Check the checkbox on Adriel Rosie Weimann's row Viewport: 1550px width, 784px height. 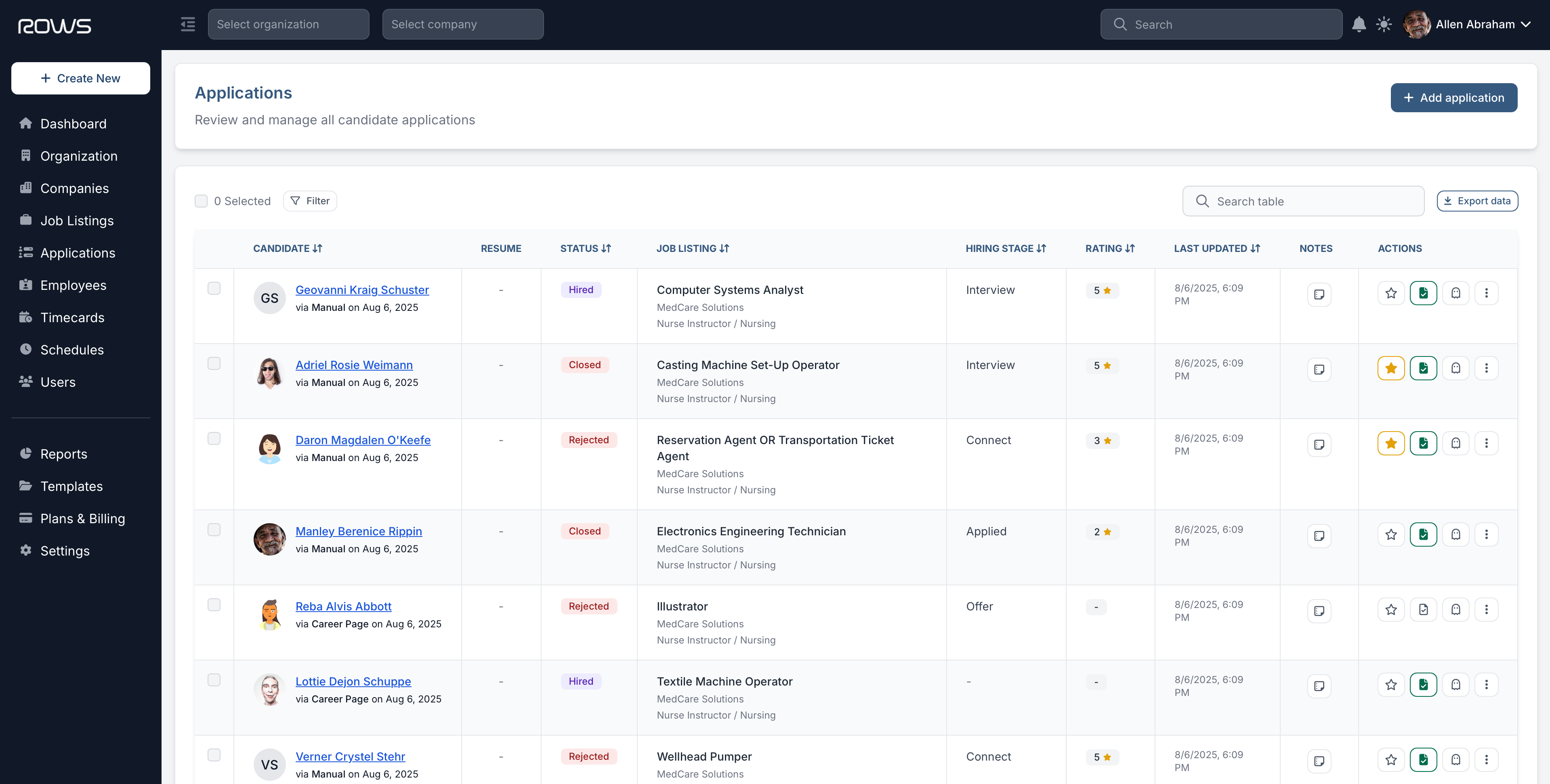[214, 363]
